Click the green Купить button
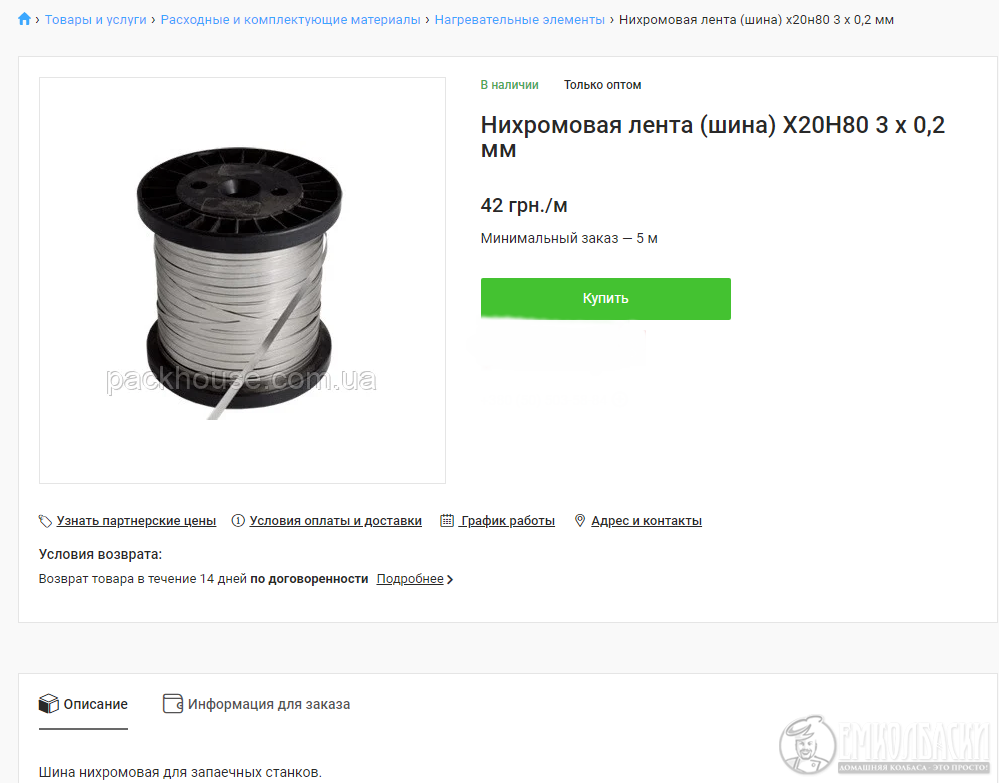The height and width of the screenshot is (783, 999). point(606,298)
